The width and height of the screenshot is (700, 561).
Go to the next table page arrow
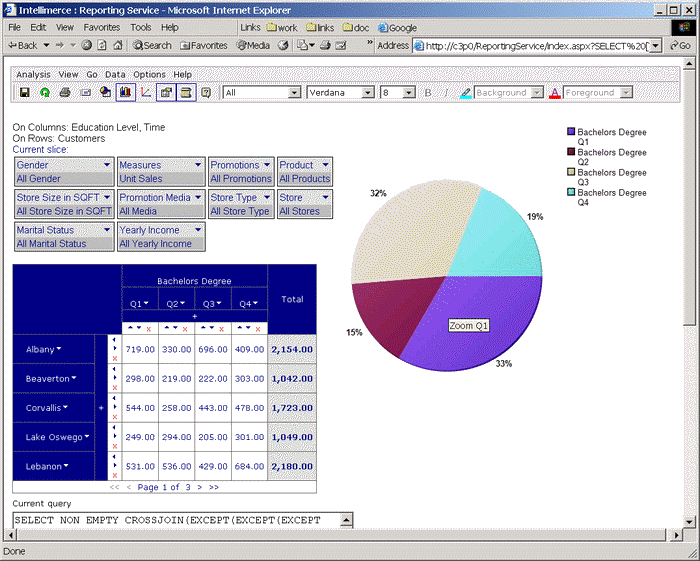click(200, 487)
